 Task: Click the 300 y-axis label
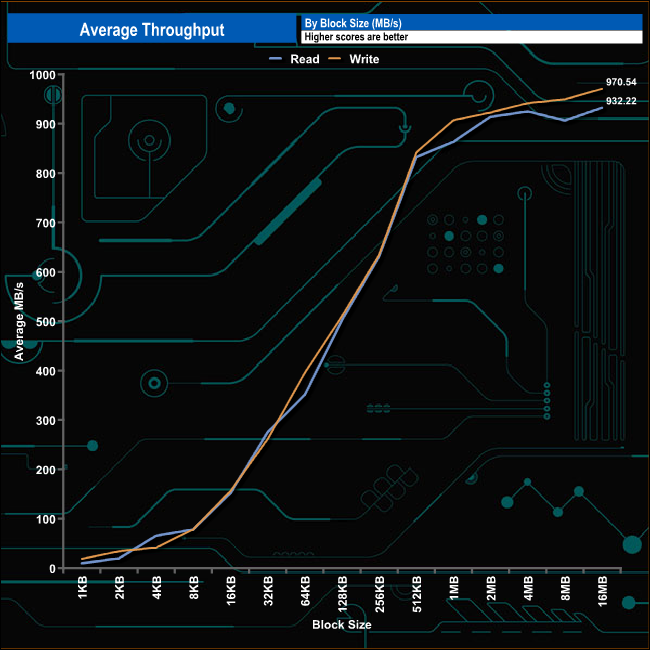[46, 421]
